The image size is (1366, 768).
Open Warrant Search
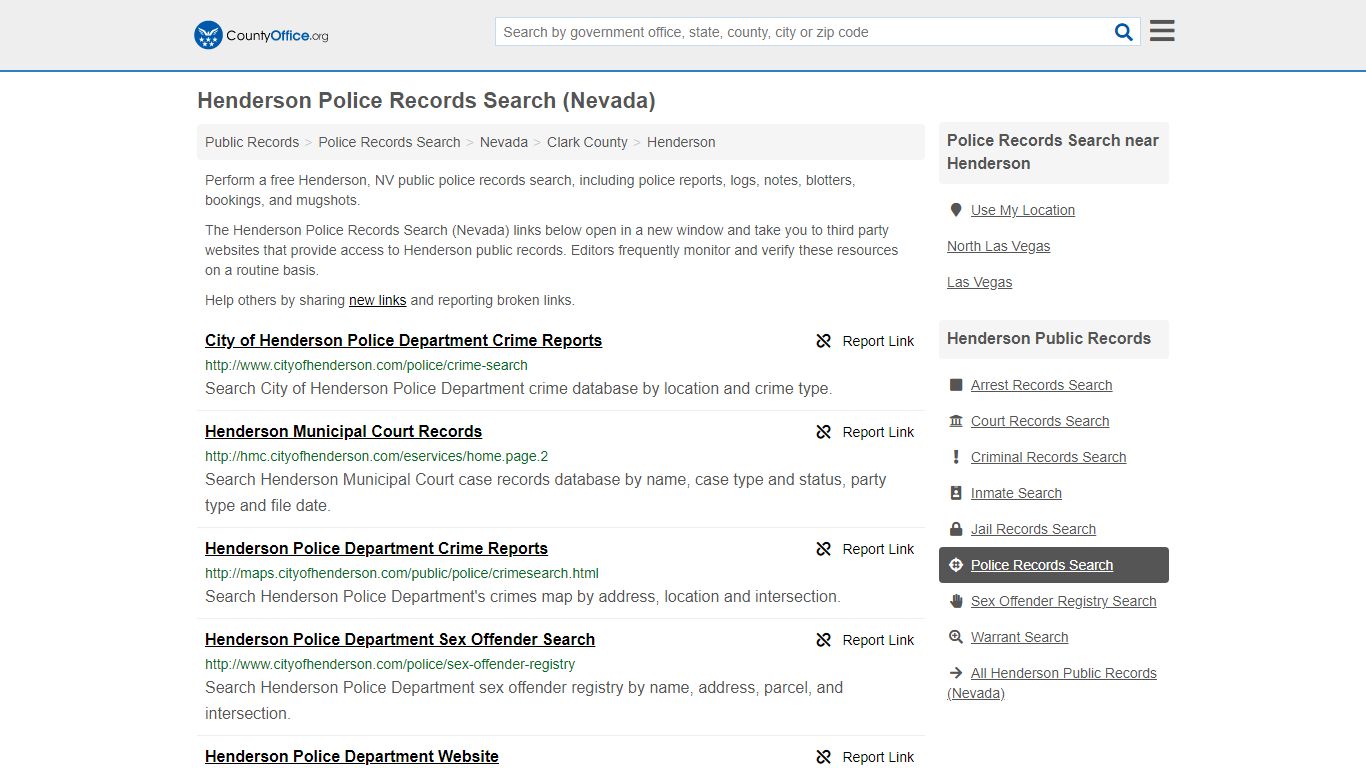point(1019,637)
